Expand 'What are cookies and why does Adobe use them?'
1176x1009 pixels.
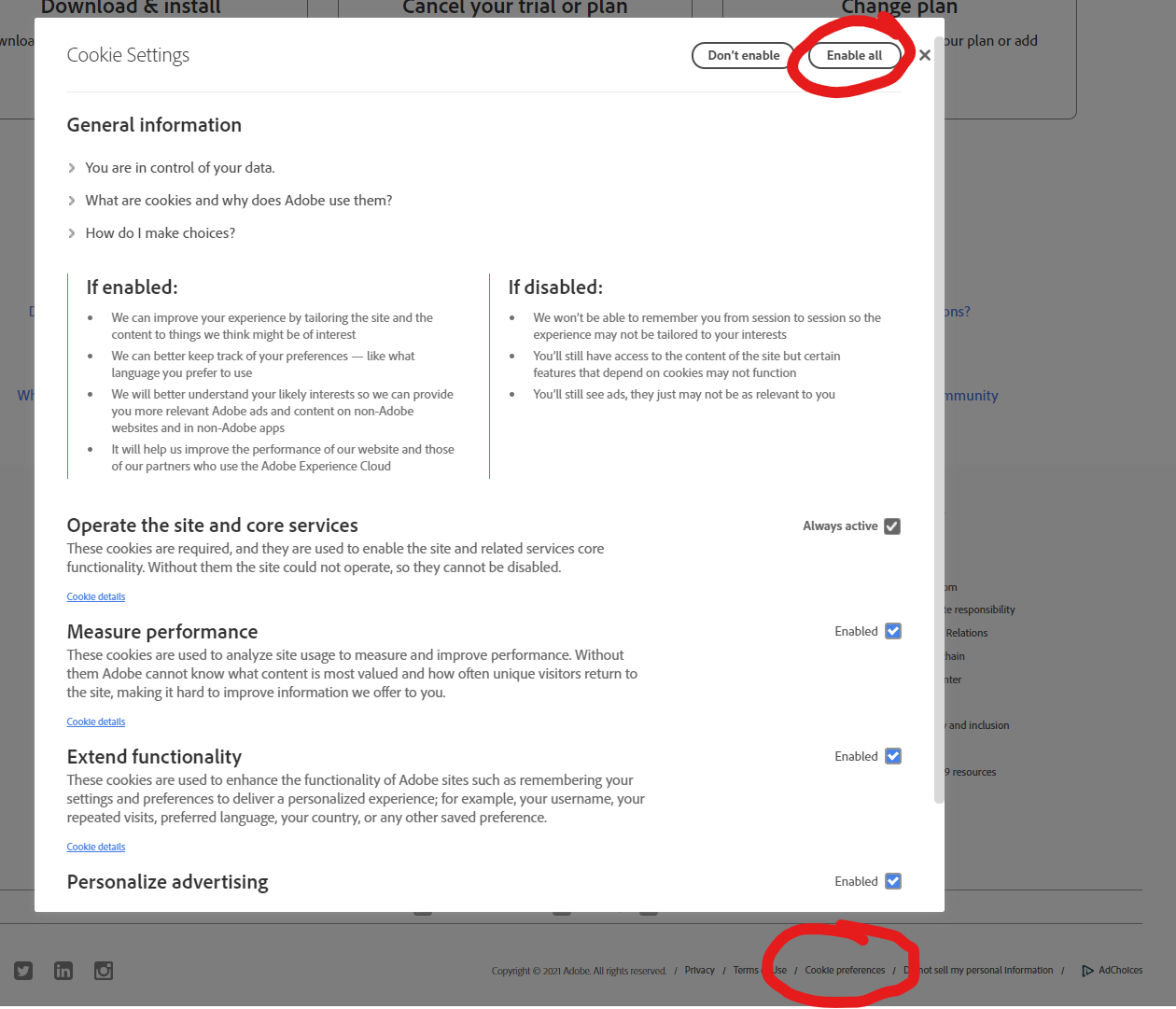tap(239, 200)
